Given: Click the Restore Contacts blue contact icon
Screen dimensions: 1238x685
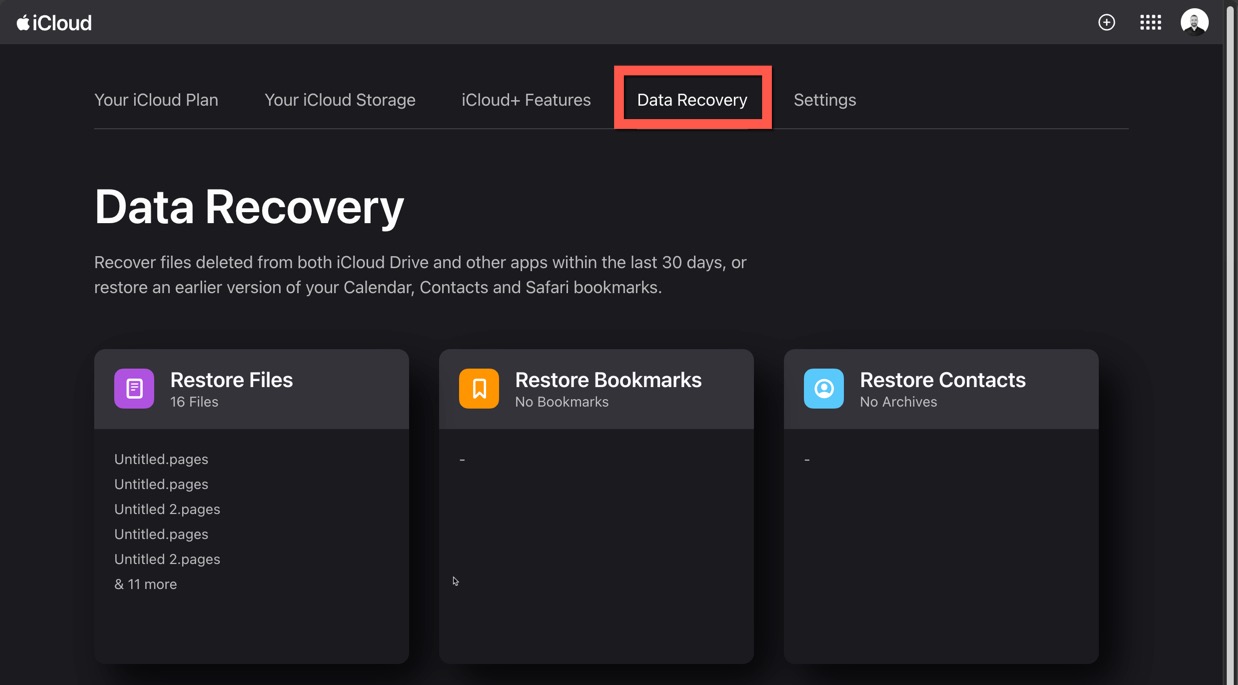Looking at the screenshot, I should pyautogui.click(x=823, y=388).
